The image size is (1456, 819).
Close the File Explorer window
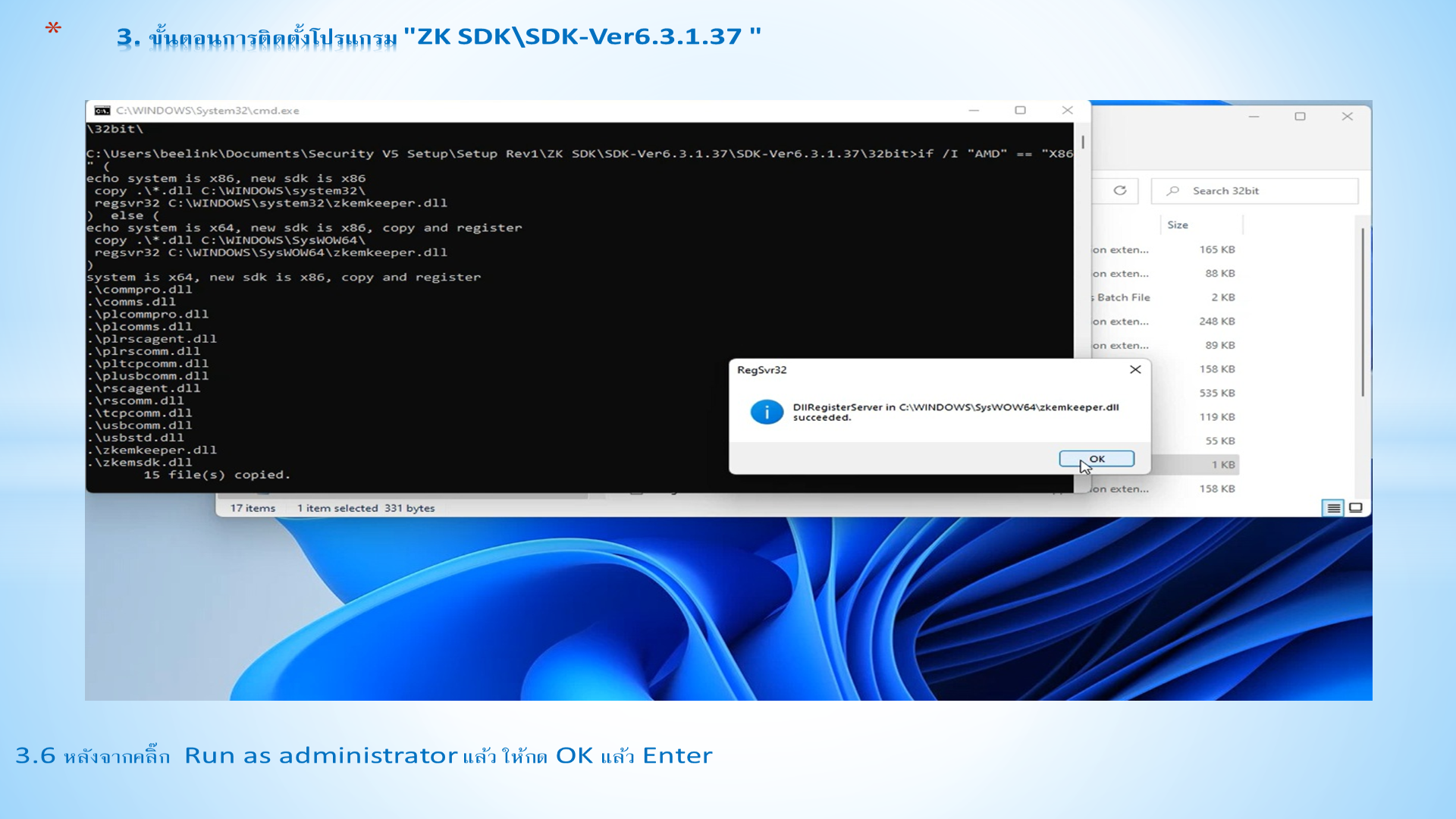(x=1347, y=117)
